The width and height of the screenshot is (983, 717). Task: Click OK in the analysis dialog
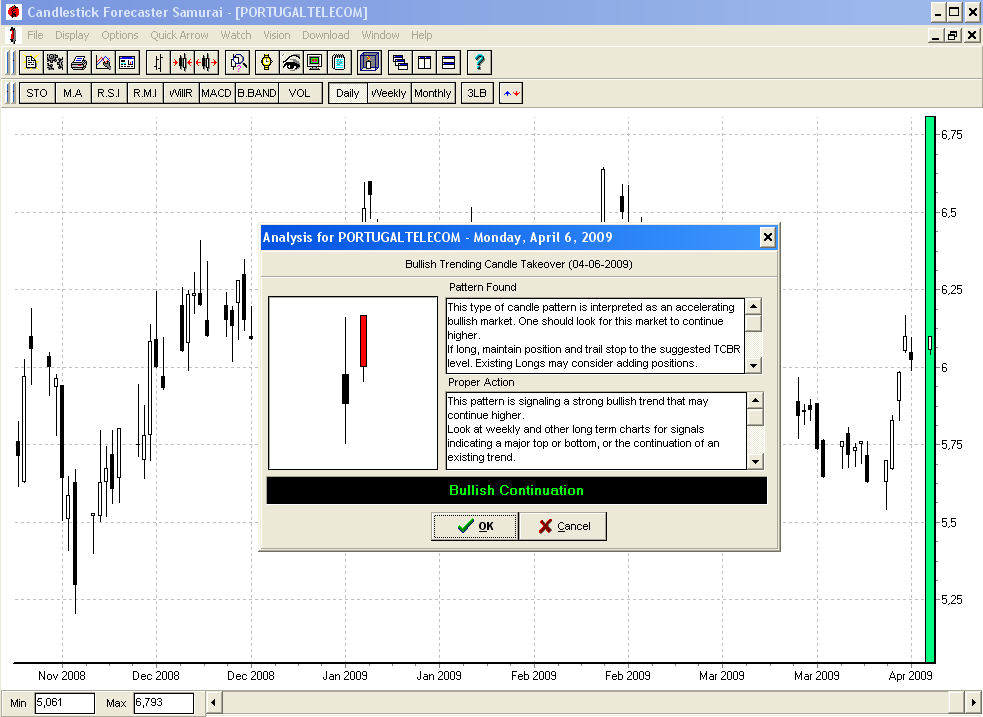[475, 526]
